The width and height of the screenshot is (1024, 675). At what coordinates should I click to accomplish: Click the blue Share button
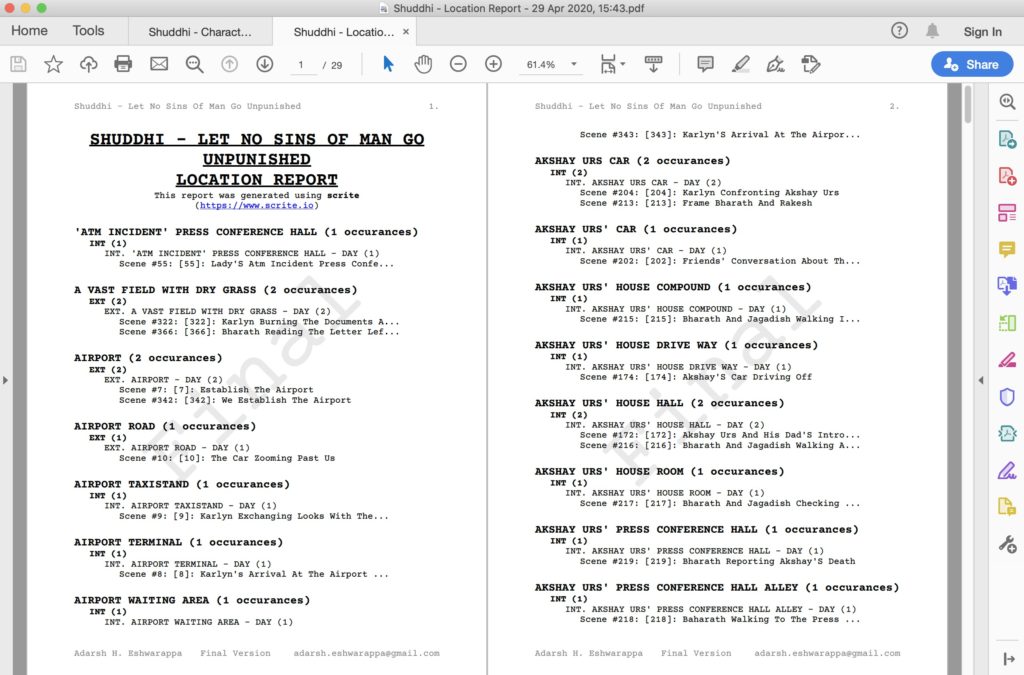click(972, 64)
